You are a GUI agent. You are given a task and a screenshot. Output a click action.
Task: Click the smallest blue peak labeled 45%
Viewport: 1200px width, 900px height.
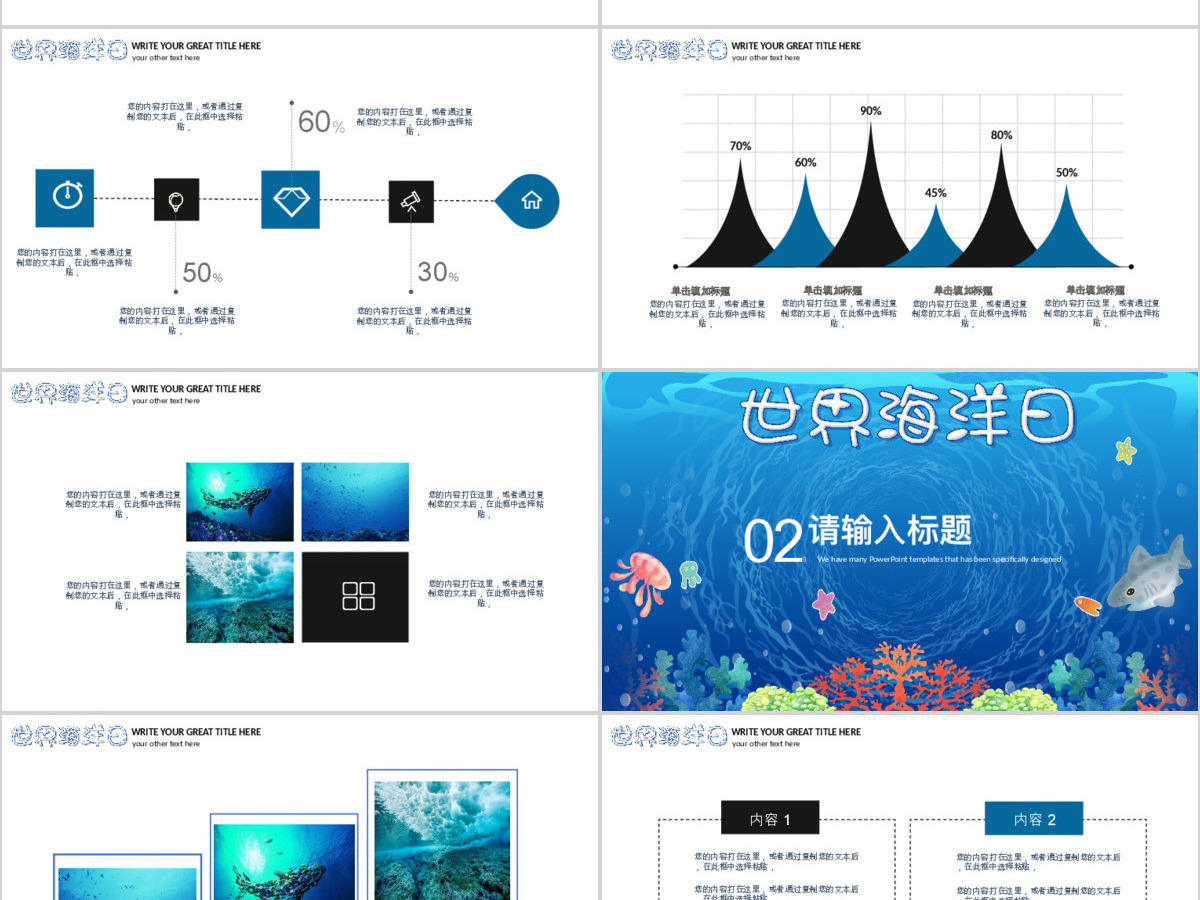pos(936,240)
